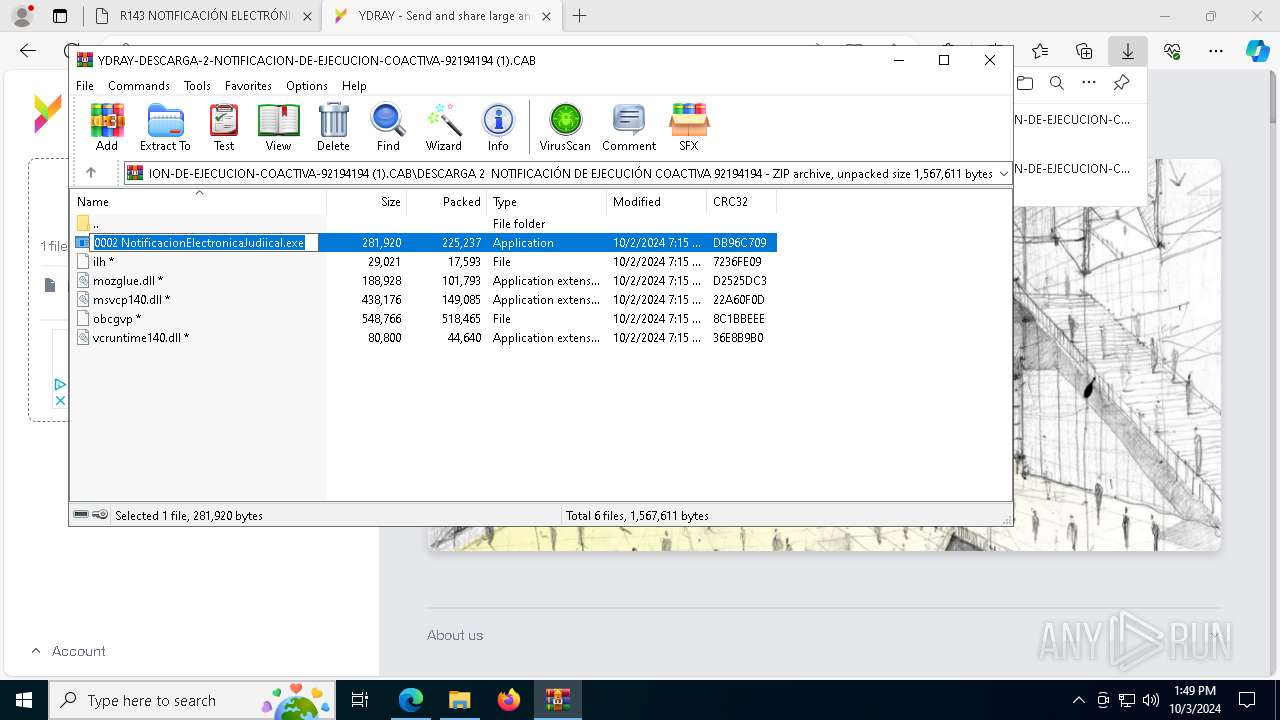
Task: Open Task View on taskbar
Action: tap(360, 700)
